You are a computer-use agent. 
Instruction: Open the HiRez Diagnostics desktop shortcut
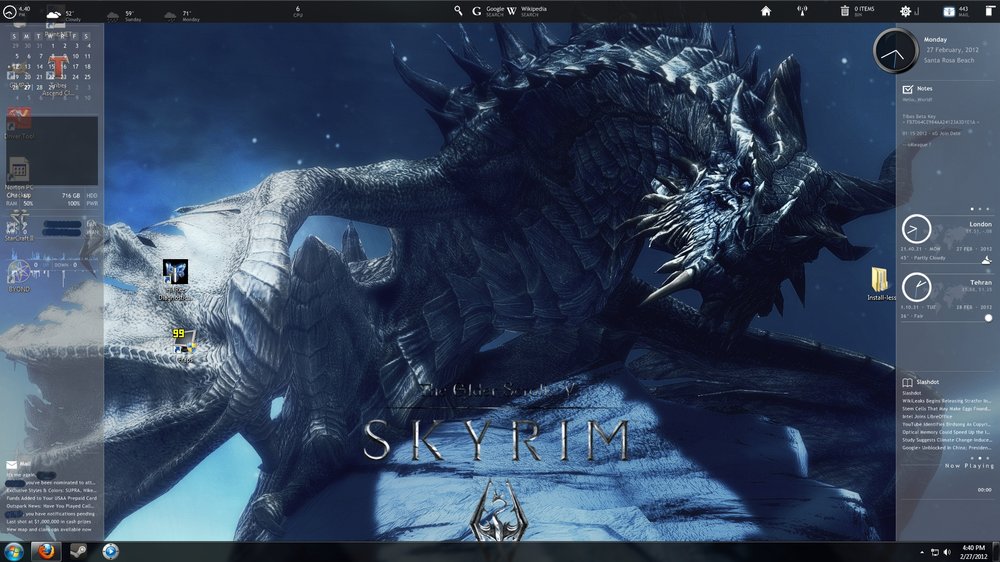tap(175, 279)
